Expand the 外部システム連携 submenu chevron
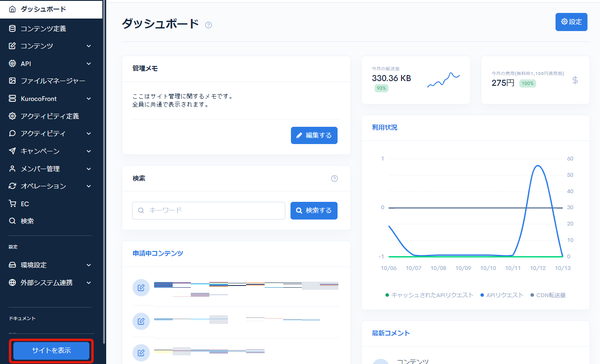 (x=89, y=282)
